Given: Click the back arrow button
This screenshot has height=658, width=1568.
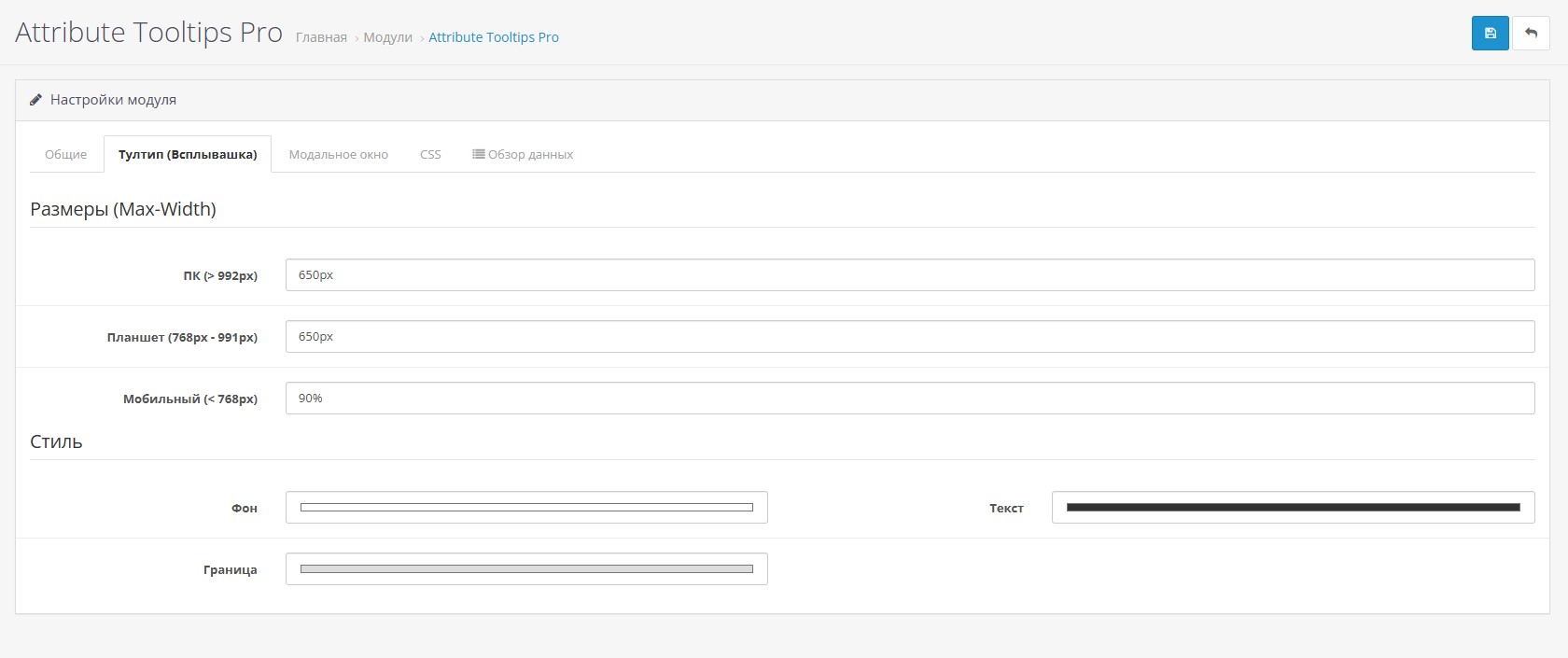Looking at the screenshot, I should click(1531, 34).
